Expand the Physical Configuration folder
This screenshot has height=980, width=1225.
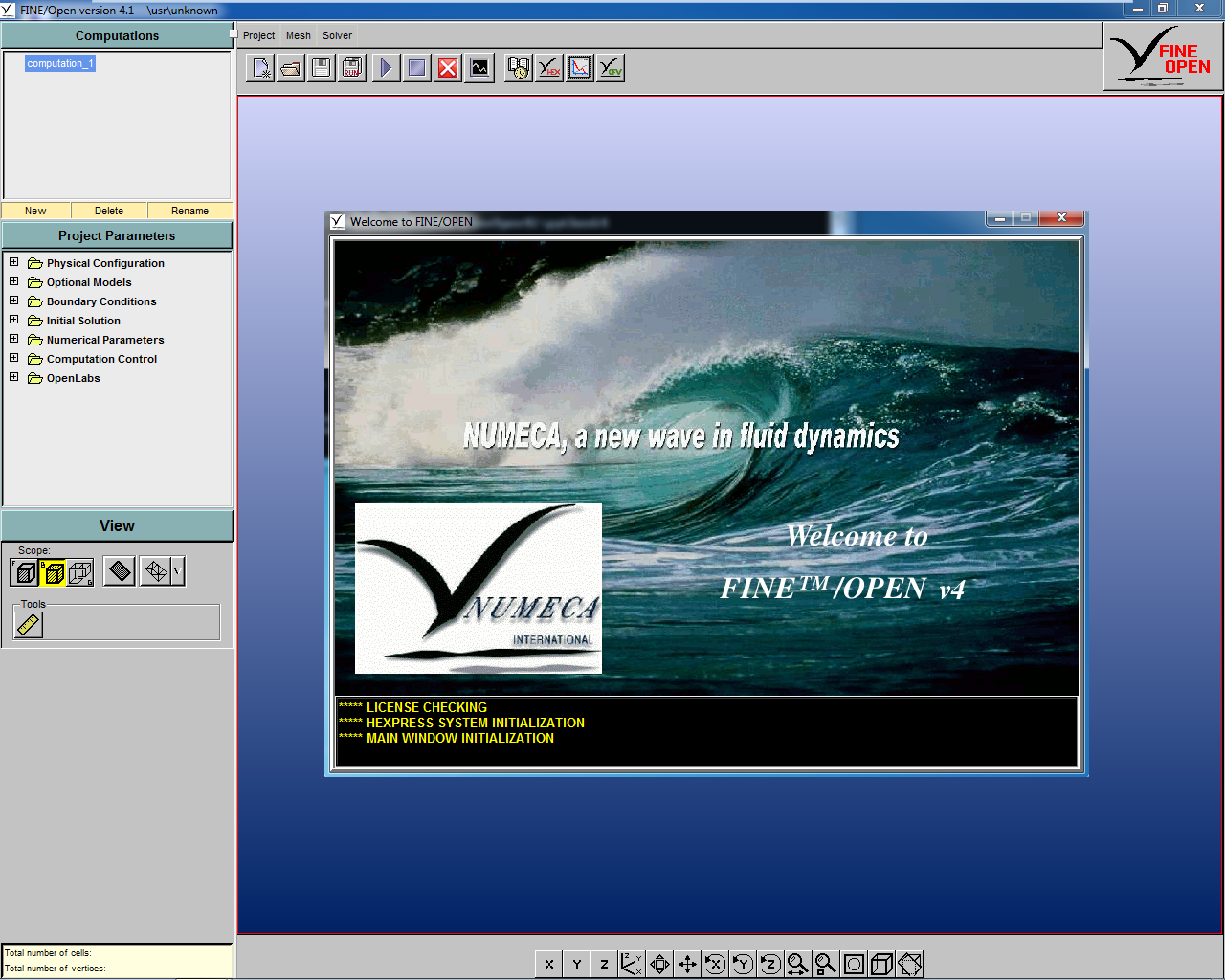[x=13, y=262]
